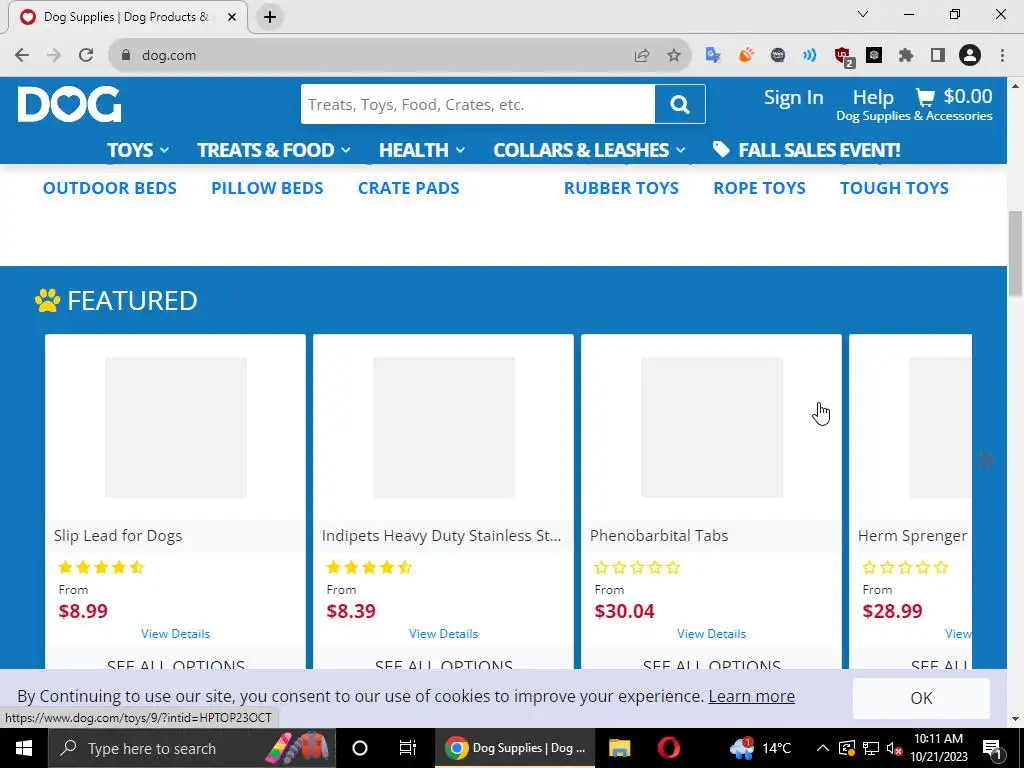
Task: Close the Dog Supplies browser tab
Action: point(232,17)
